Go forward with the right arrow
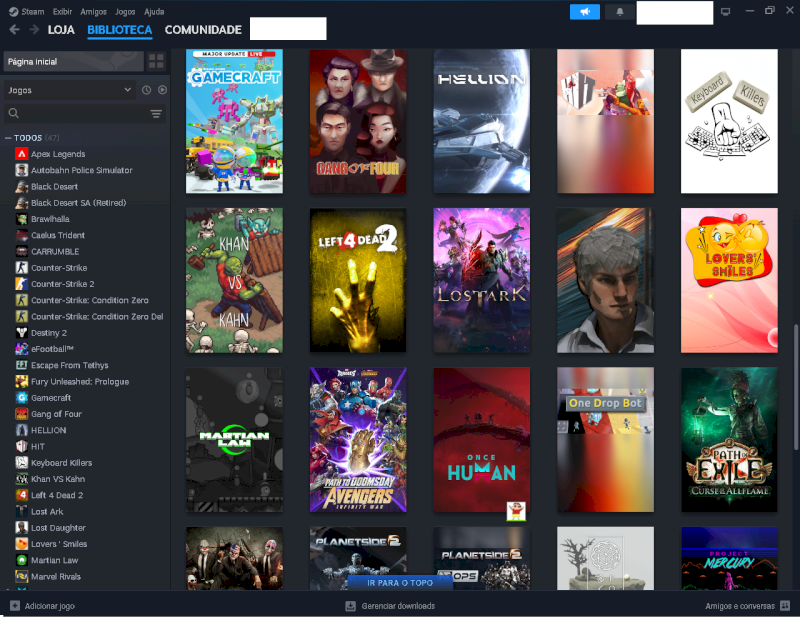Viewport: 800px width, 640px height. [x=34, y=30]
